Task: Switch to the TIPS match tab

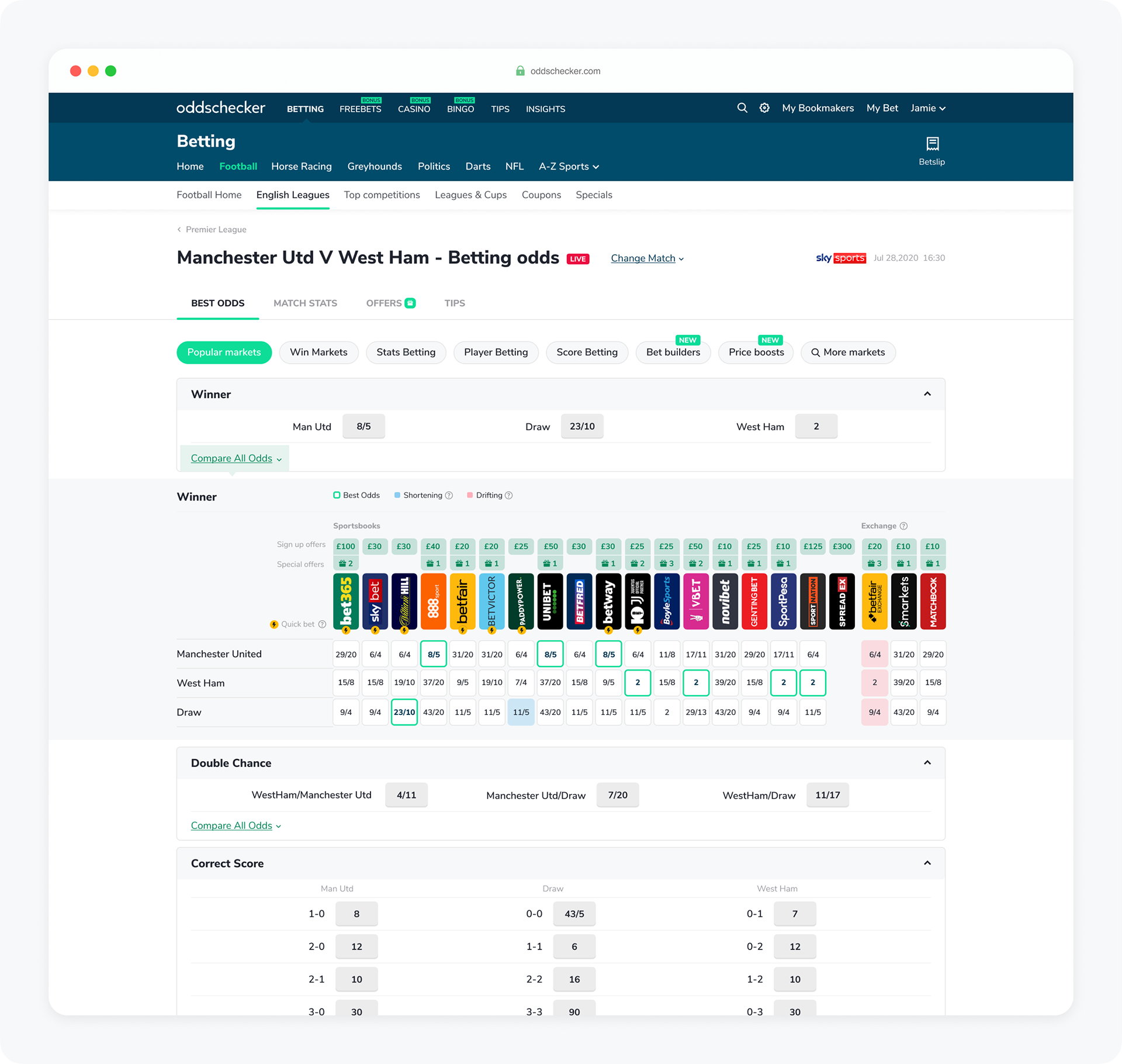Action: [455, 303]
